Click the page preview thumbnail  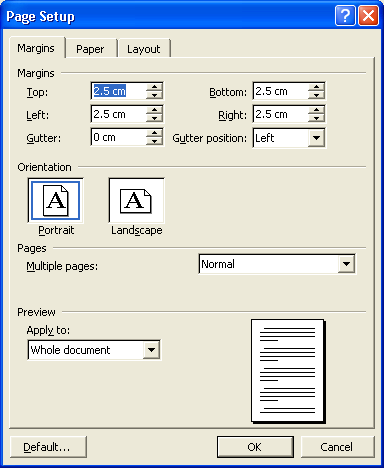pyautogui.click(x=288, y=371)
